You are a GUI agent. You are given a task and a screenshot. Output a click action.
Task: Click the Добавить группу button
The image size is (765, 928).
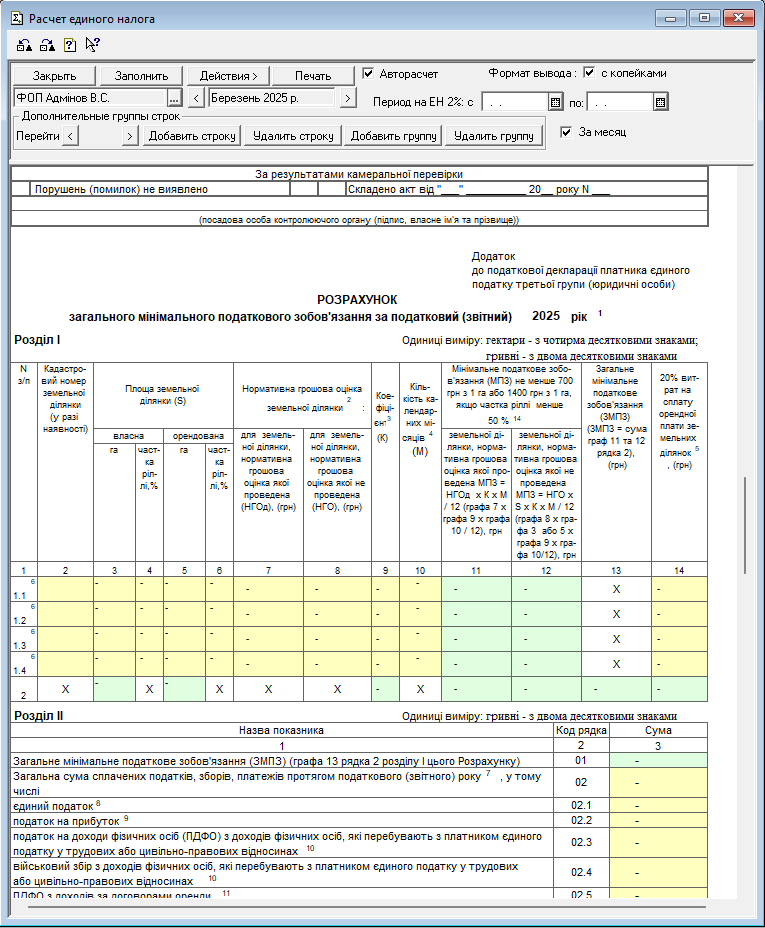click(393, 136)
